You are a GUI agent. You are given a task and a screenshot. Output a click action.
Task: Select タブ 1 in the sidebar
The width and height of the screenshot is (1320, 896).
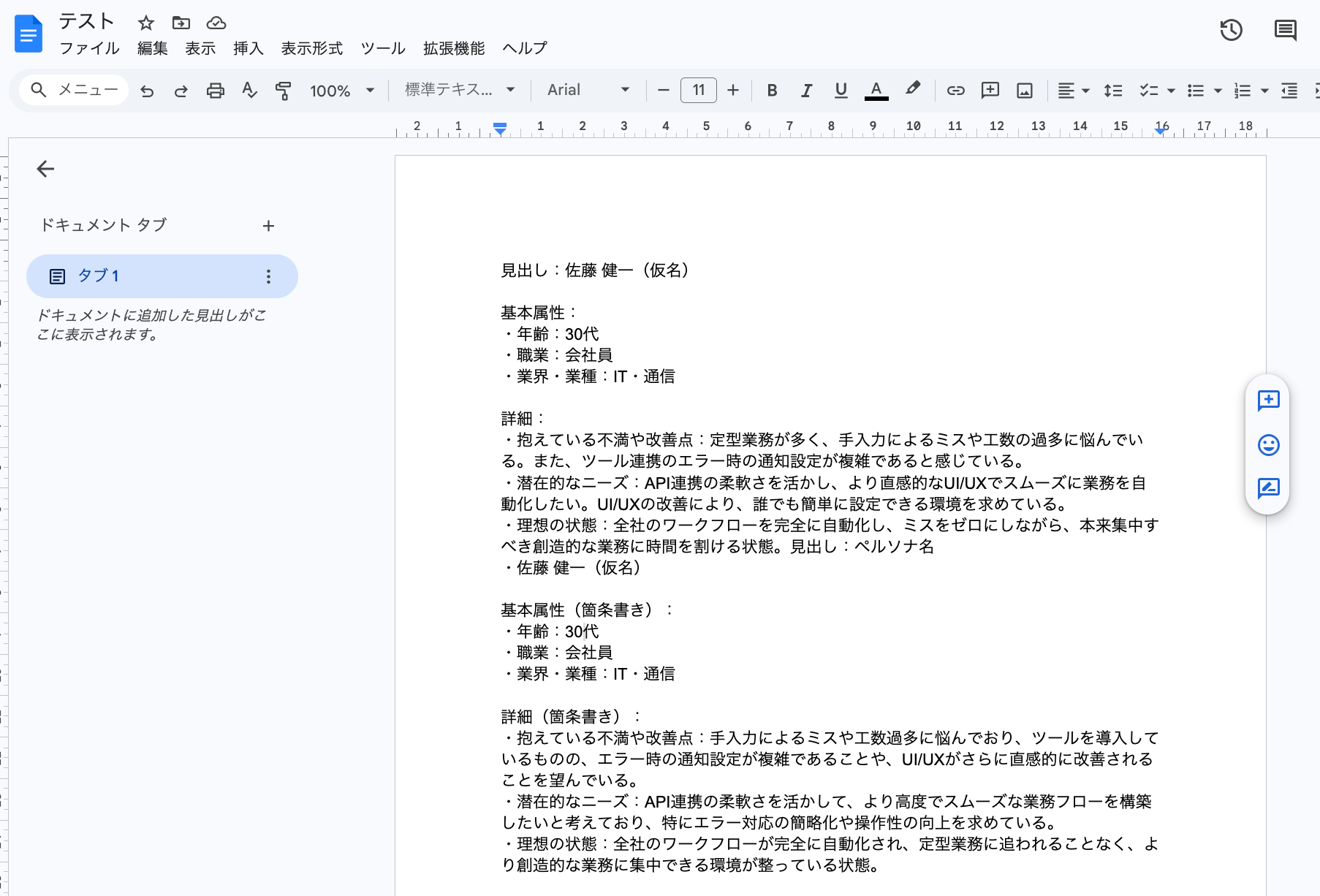(x=162, y=276)
